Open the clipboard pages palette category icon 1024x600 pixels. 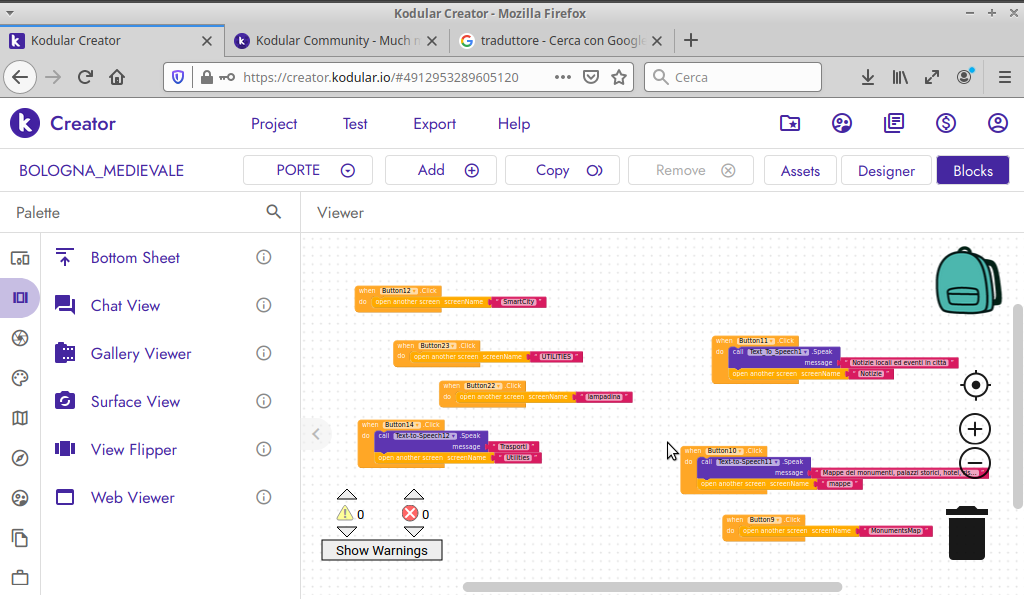tap(20, 538)
